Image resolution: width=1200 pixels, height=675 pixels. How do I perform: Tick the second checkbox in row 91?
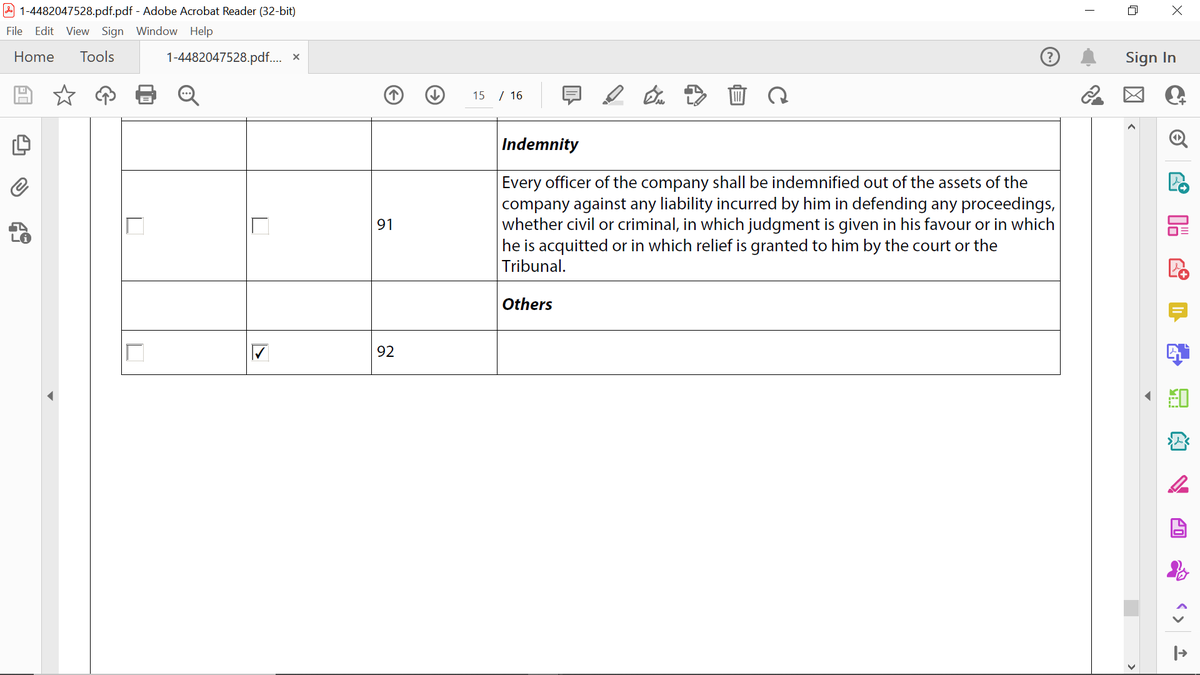pyautogui.click(x=260, y=225)
